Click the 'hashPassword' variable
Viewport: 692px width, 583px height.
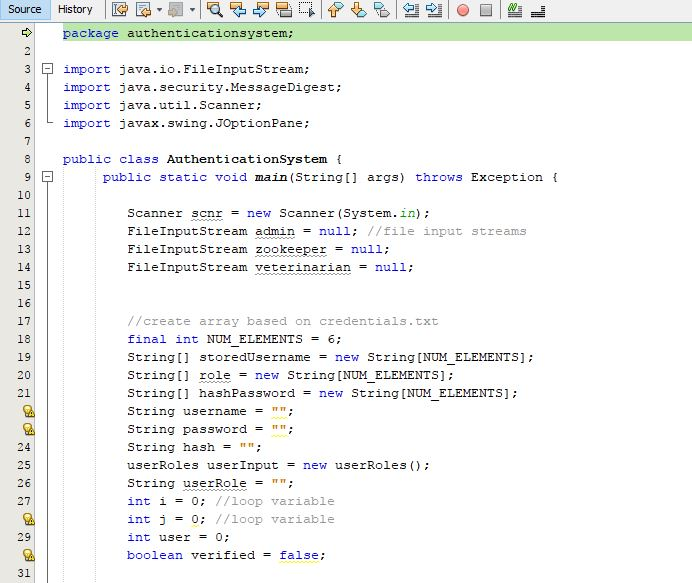click(x=247, y=393)
